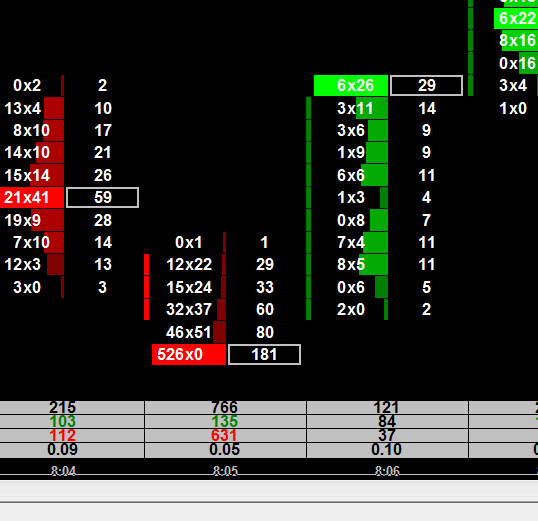Select the 1x3 footprint cell

[x=351, y=197]
